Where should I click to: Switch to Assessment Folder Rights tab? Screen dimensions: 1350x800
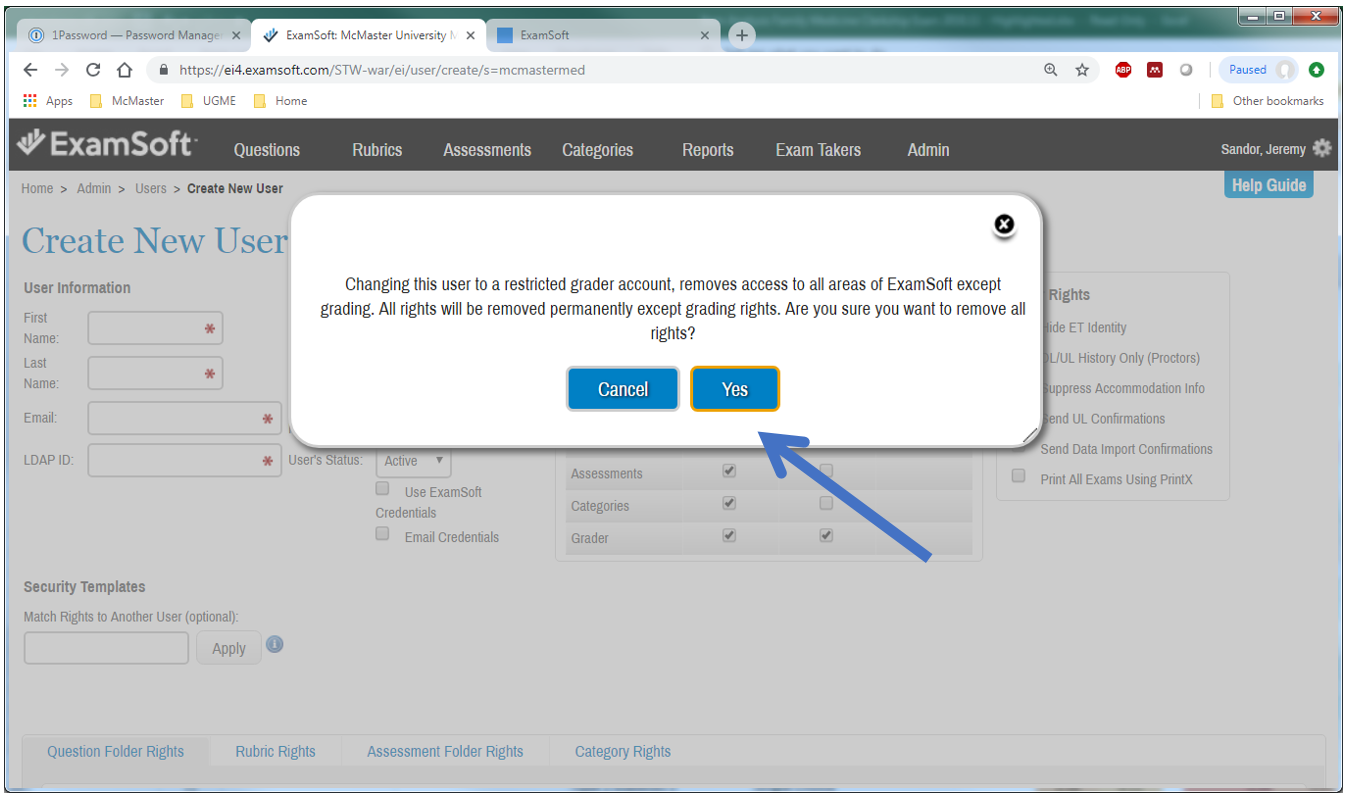click(x=445, y=752)
